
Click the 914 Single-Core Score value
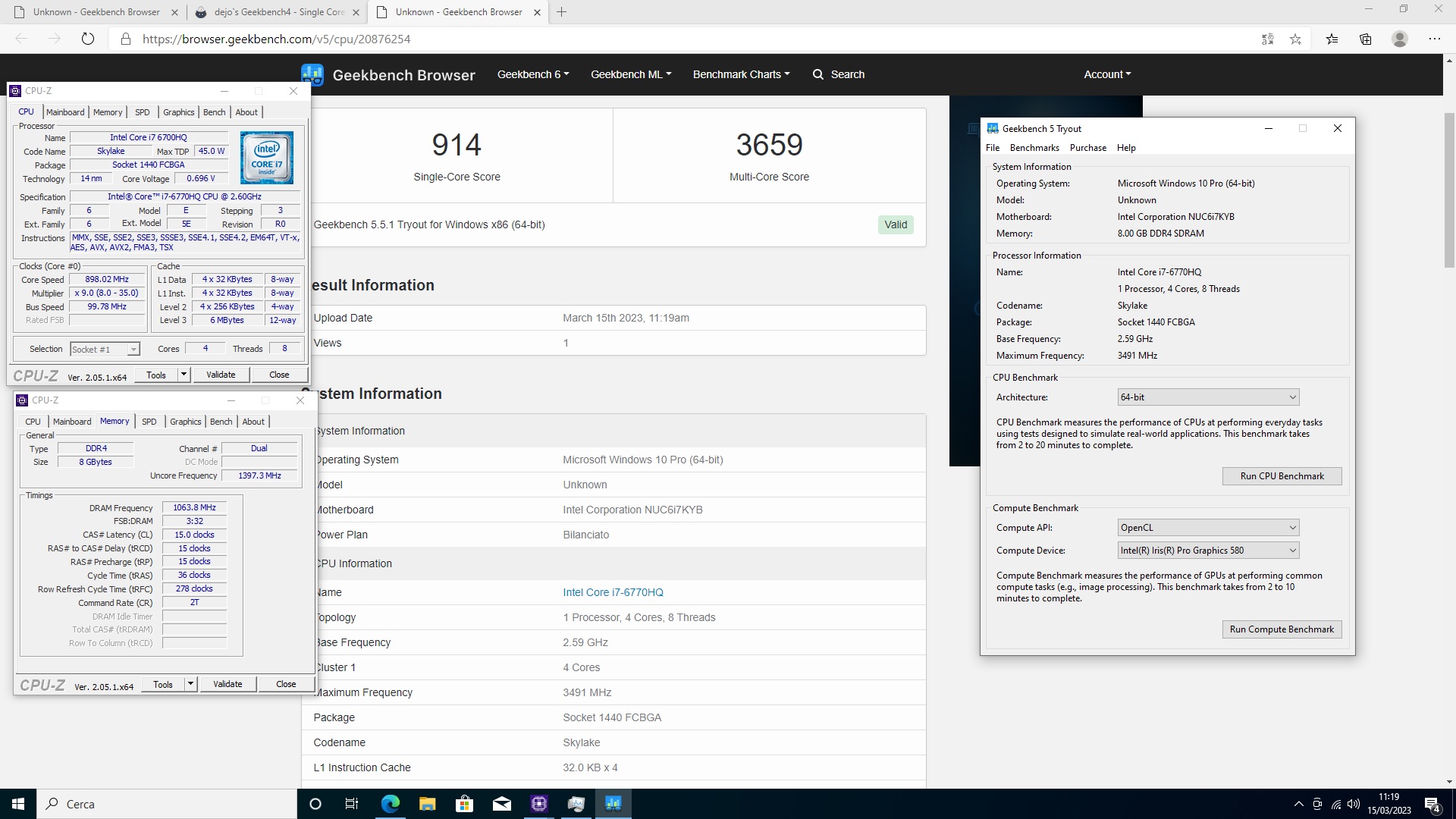pos(457,145)
